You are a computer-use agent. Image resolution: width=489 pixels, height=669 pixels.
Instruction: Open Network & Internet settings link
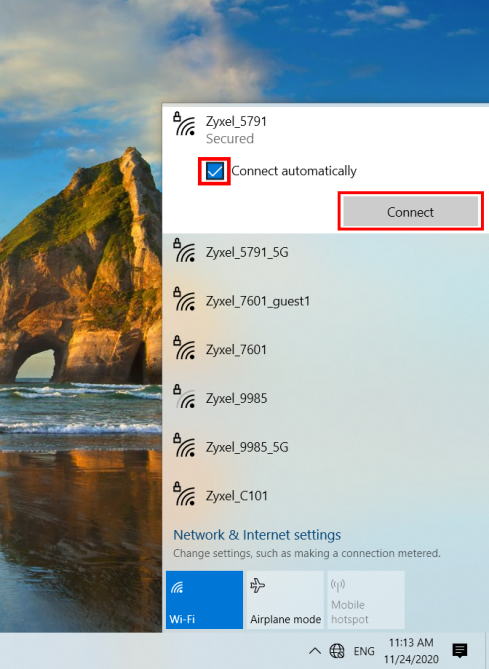[257, 535]
